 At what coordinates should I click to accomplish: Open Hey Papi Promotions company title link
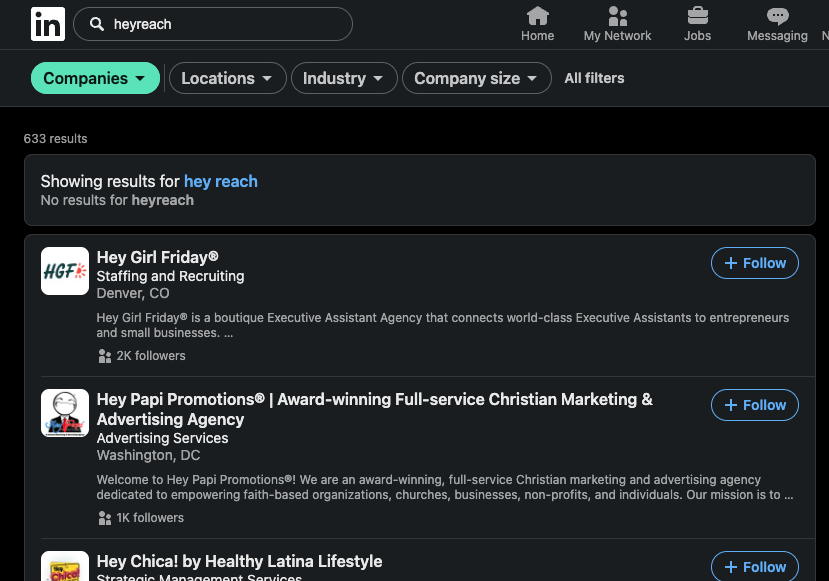click(x=374, y=409)
